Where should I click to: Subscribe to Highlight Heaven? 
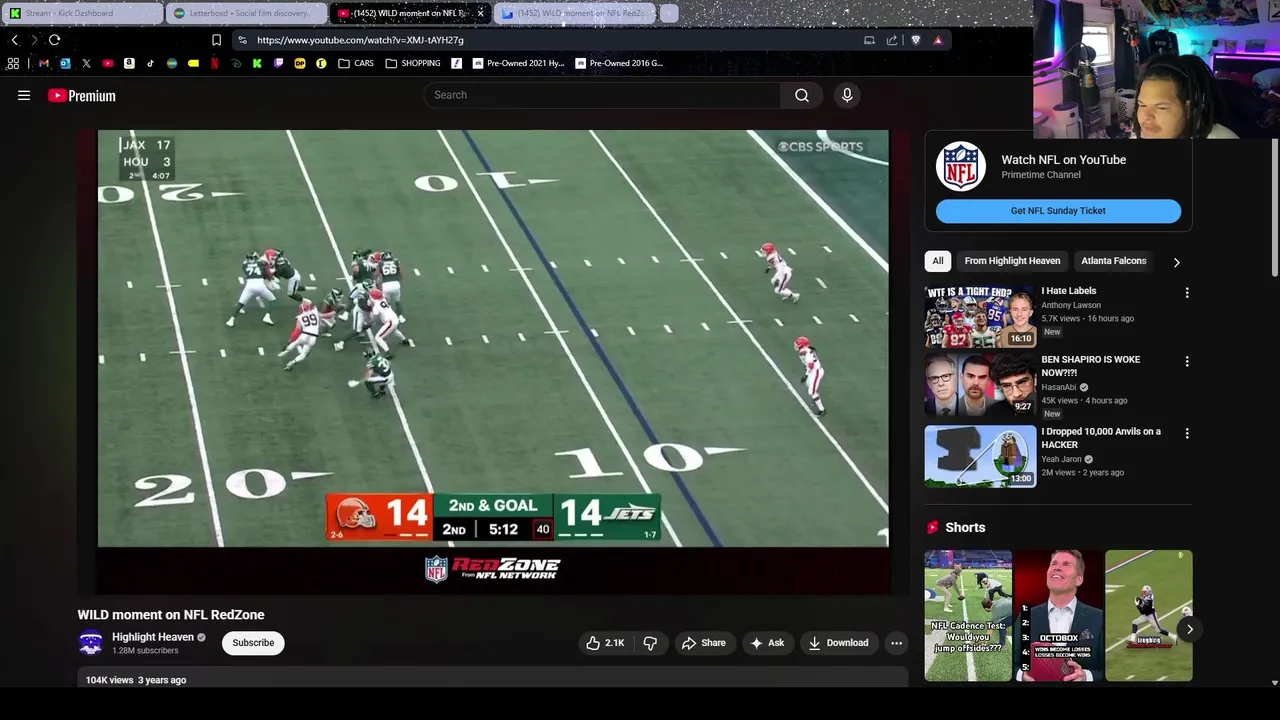pos(253,643)
